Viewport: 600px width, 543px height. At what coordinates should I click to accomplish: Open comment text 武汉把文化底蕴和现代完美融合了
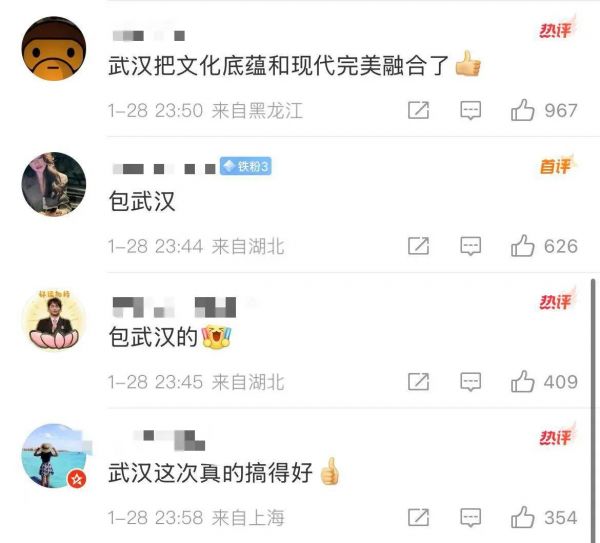(279, 65)
